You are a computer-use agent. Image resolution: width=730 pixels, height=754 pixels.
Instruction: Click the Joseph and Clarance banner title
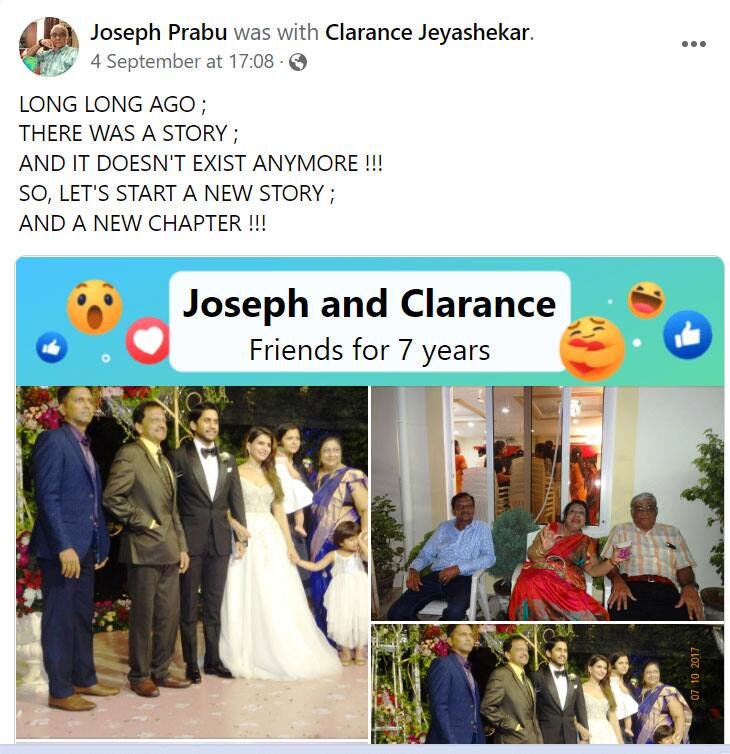click(x=369, y=304)
